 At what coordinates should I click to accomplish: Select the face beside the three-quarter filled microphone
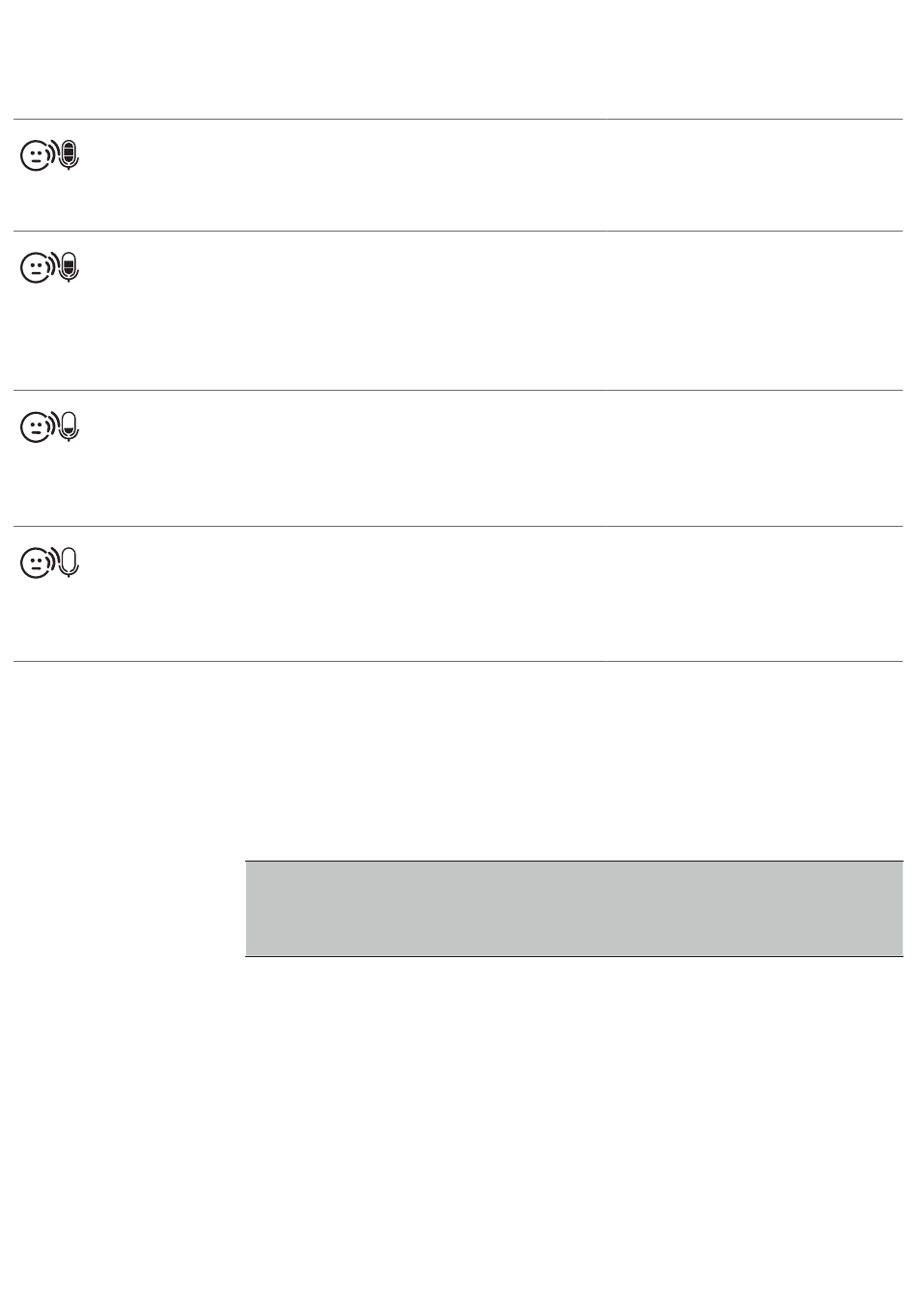pyautogui.click(x=35, y=268)
